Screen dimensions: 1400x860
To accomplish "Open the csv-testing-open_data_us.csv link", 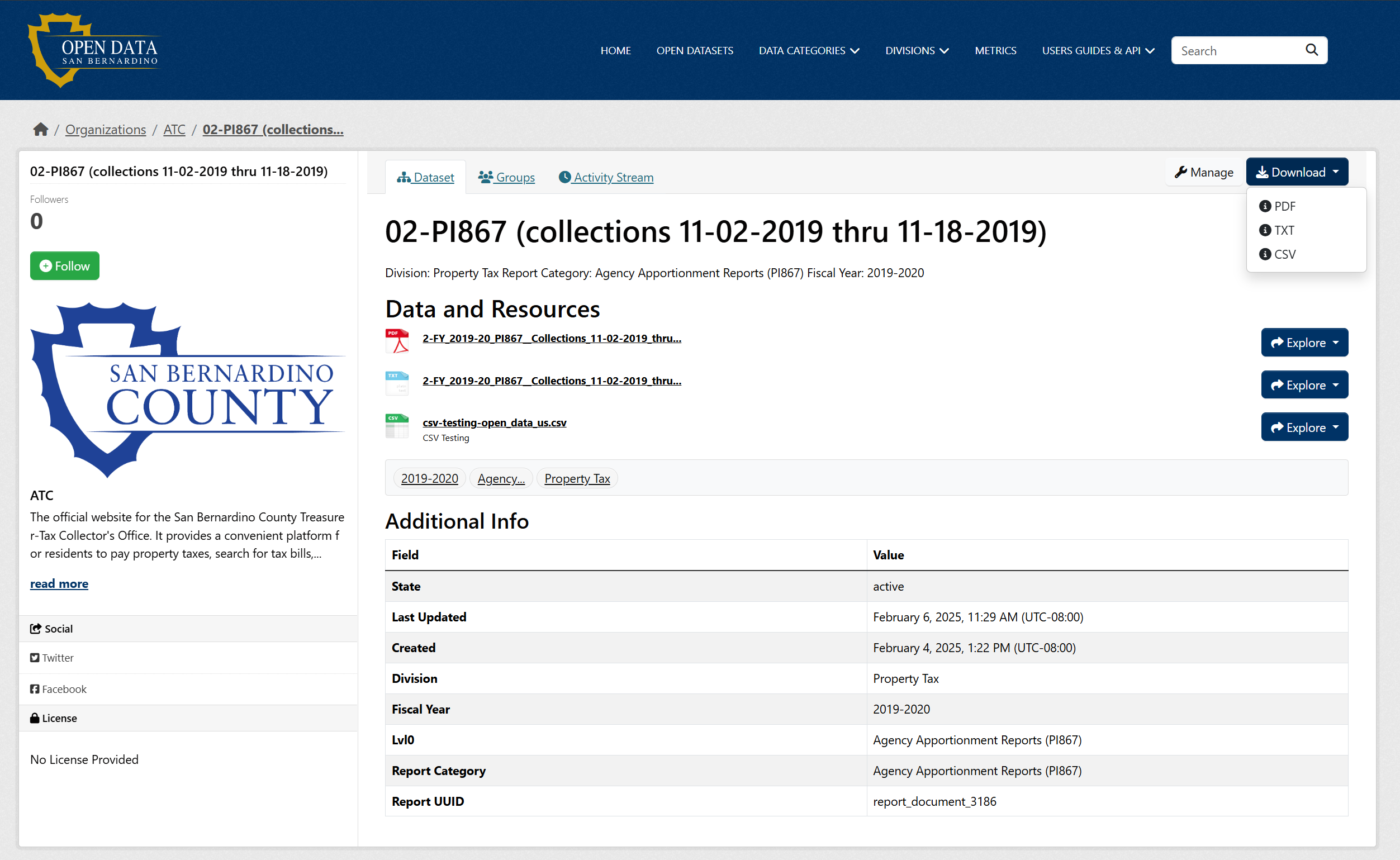I will (x=494, y=422).
